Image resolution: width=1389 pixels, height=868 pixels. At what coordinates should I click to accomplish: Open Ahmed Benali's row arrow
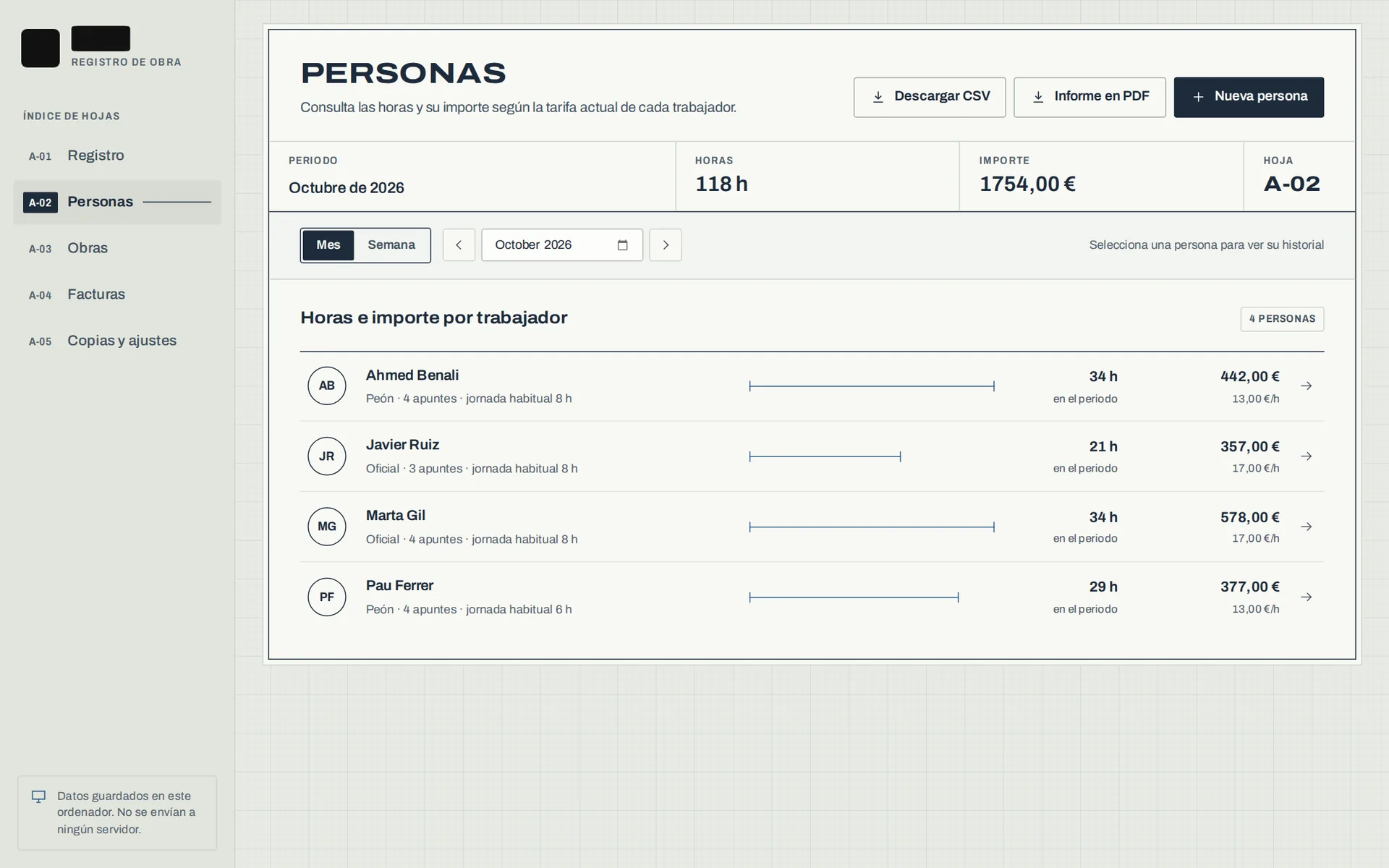(1307, 386)
